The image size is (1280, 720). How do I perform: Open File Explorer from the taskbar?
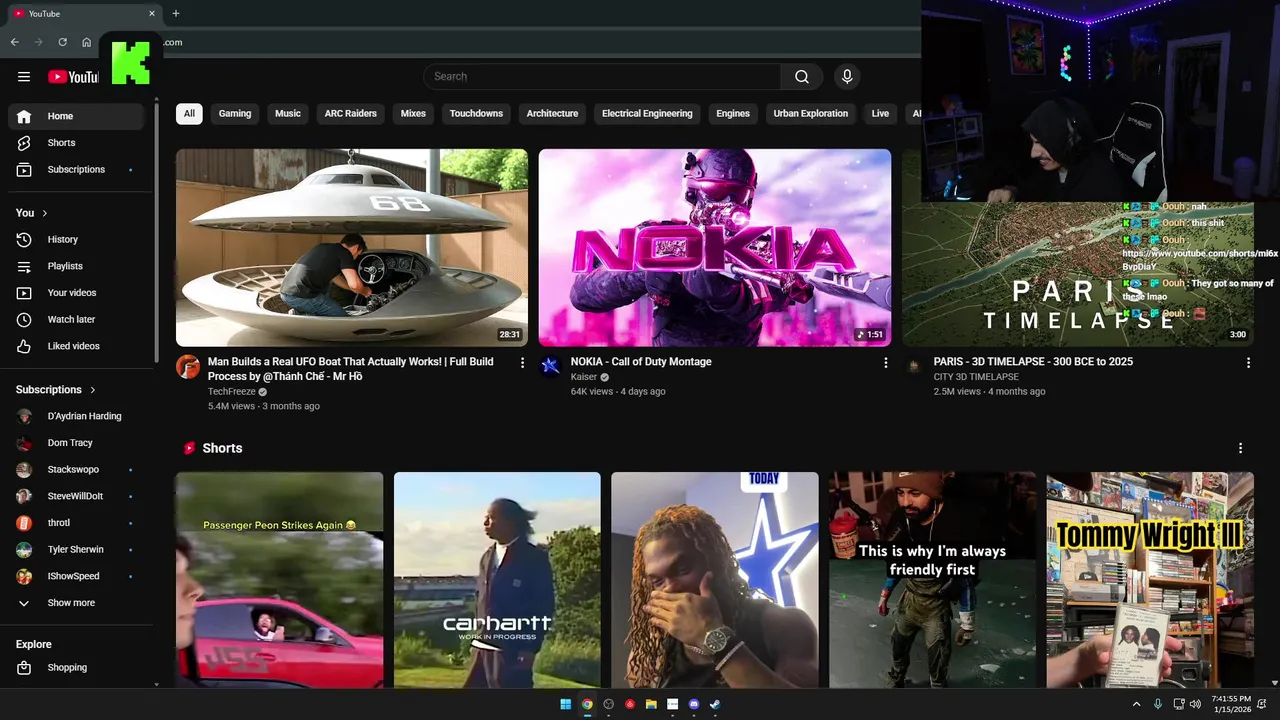tap(651, 704)
